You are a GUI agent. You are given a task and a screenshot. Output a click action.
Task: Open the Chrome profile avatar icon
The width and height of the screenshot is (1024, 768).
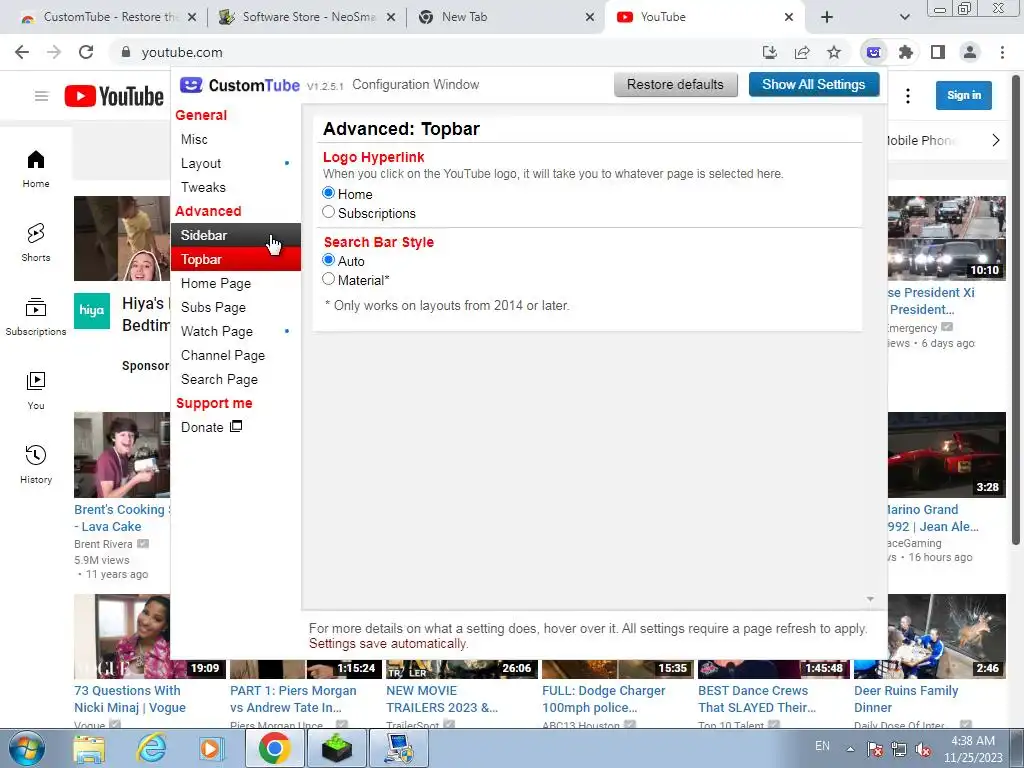point(970,52)
